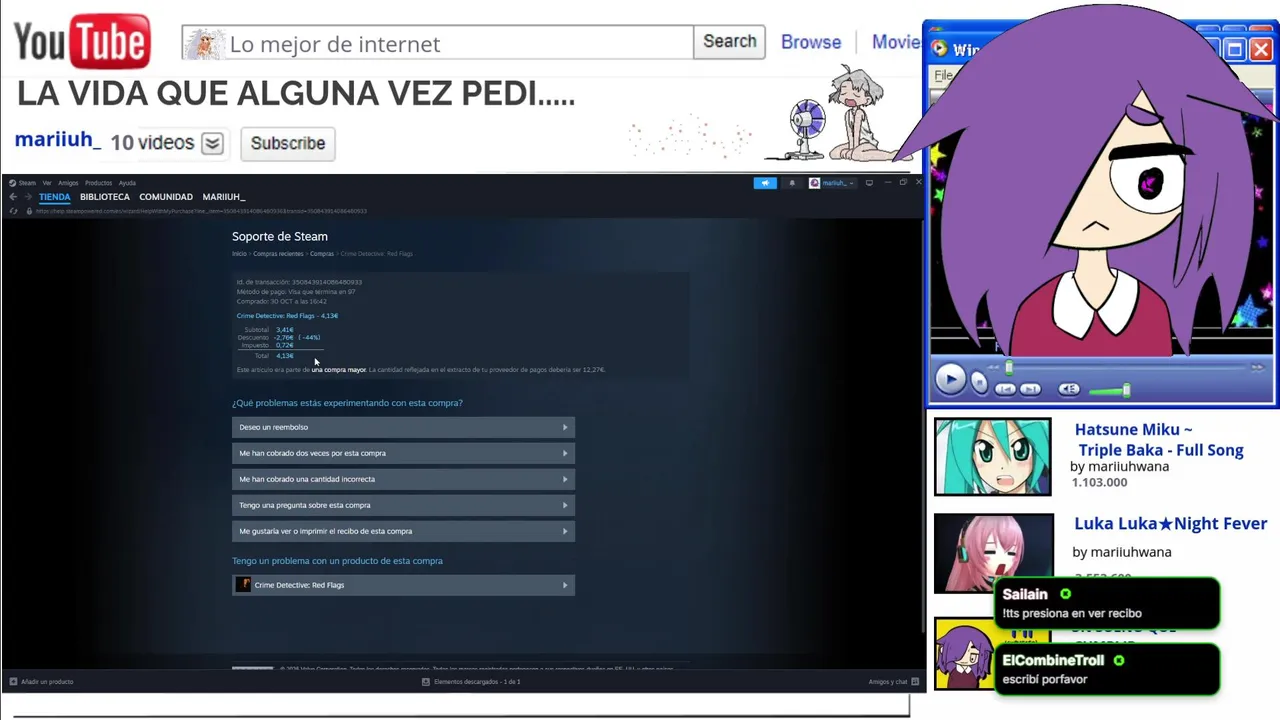The height and width of the screenshot is (720, 1280).
Task: Click the 'Lo mejor de internet' search field
Action: [x=437, y=43]
